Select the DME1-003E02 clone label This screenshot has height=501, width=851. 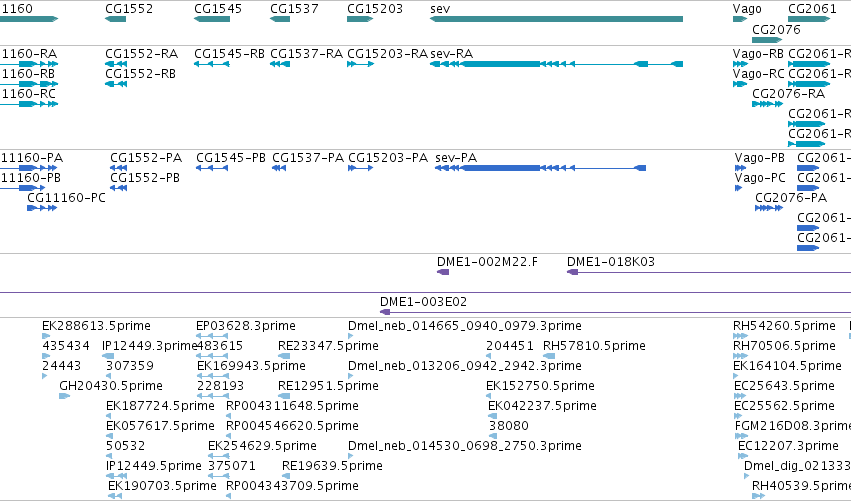423,302
